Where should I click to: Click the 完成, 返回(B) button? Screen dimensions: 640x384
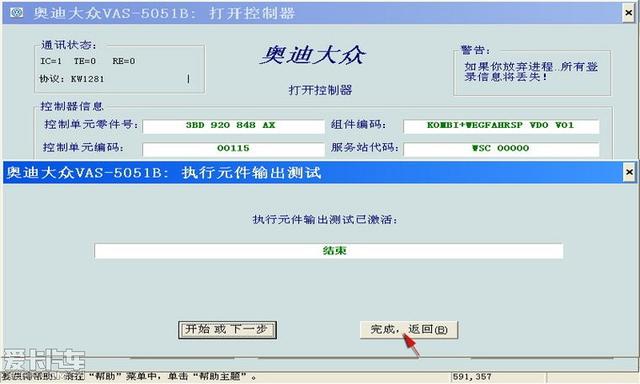tap(409, 330)
